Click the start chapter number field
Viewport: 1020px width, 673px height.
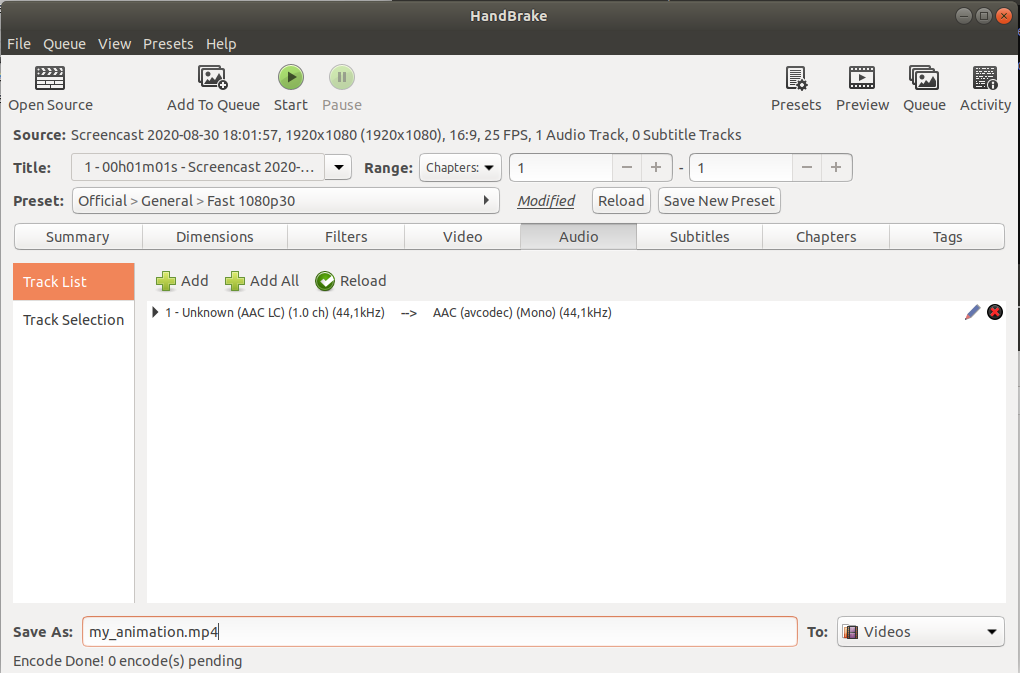[561, 168]
